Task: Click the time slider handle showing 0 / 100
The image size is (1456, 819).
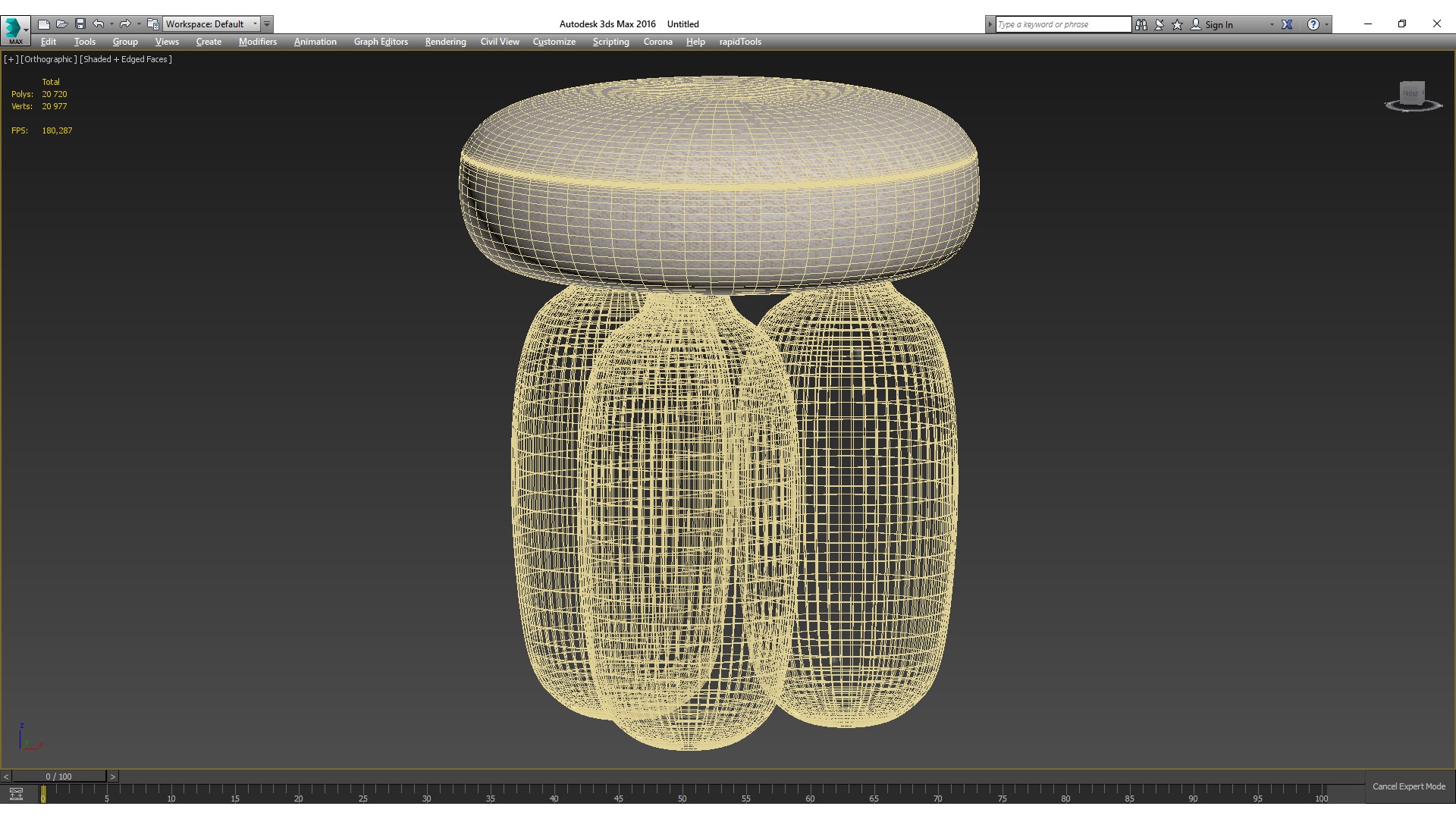Action: click(x=58, y=777)
